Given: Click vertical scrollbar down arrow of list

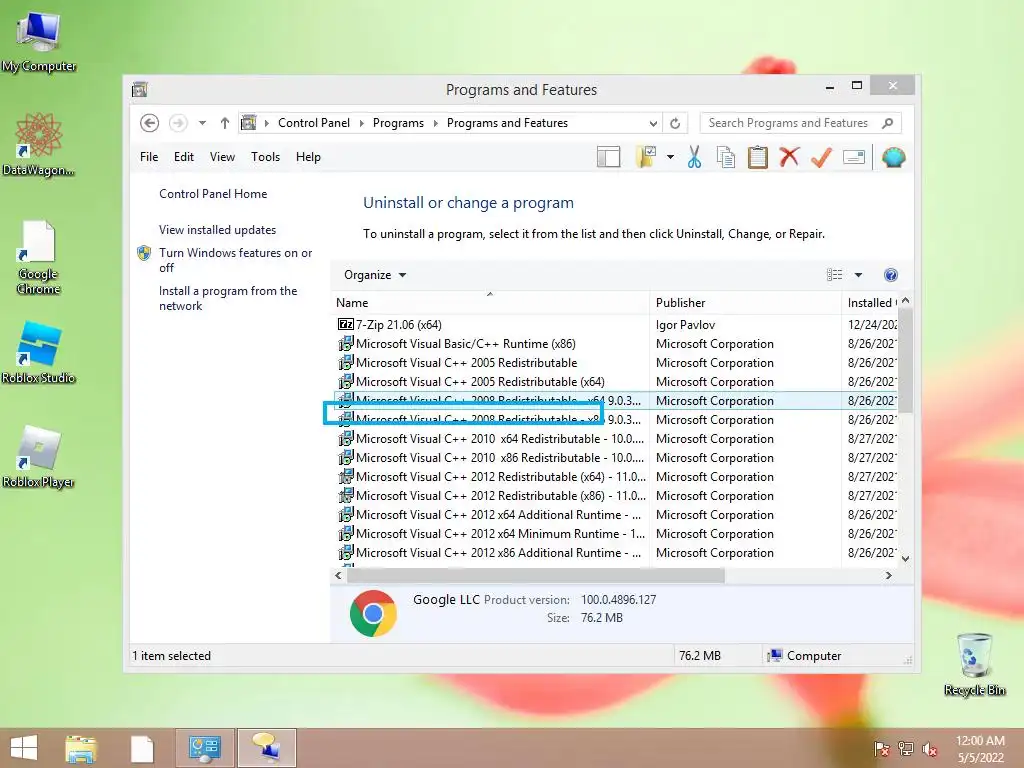Looking at the screenshot, I should coord(905,558).
